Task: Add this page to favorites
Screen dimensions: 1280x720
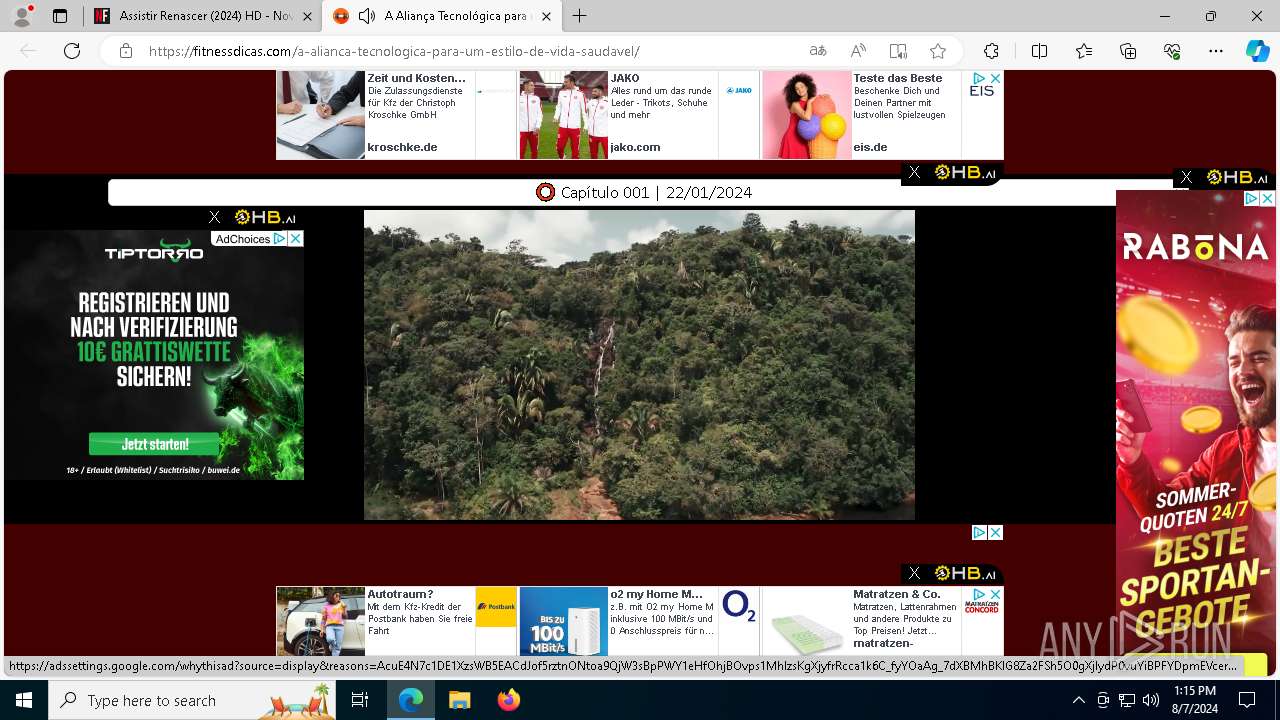Action: pyautogui.click(x=937, y=51)
